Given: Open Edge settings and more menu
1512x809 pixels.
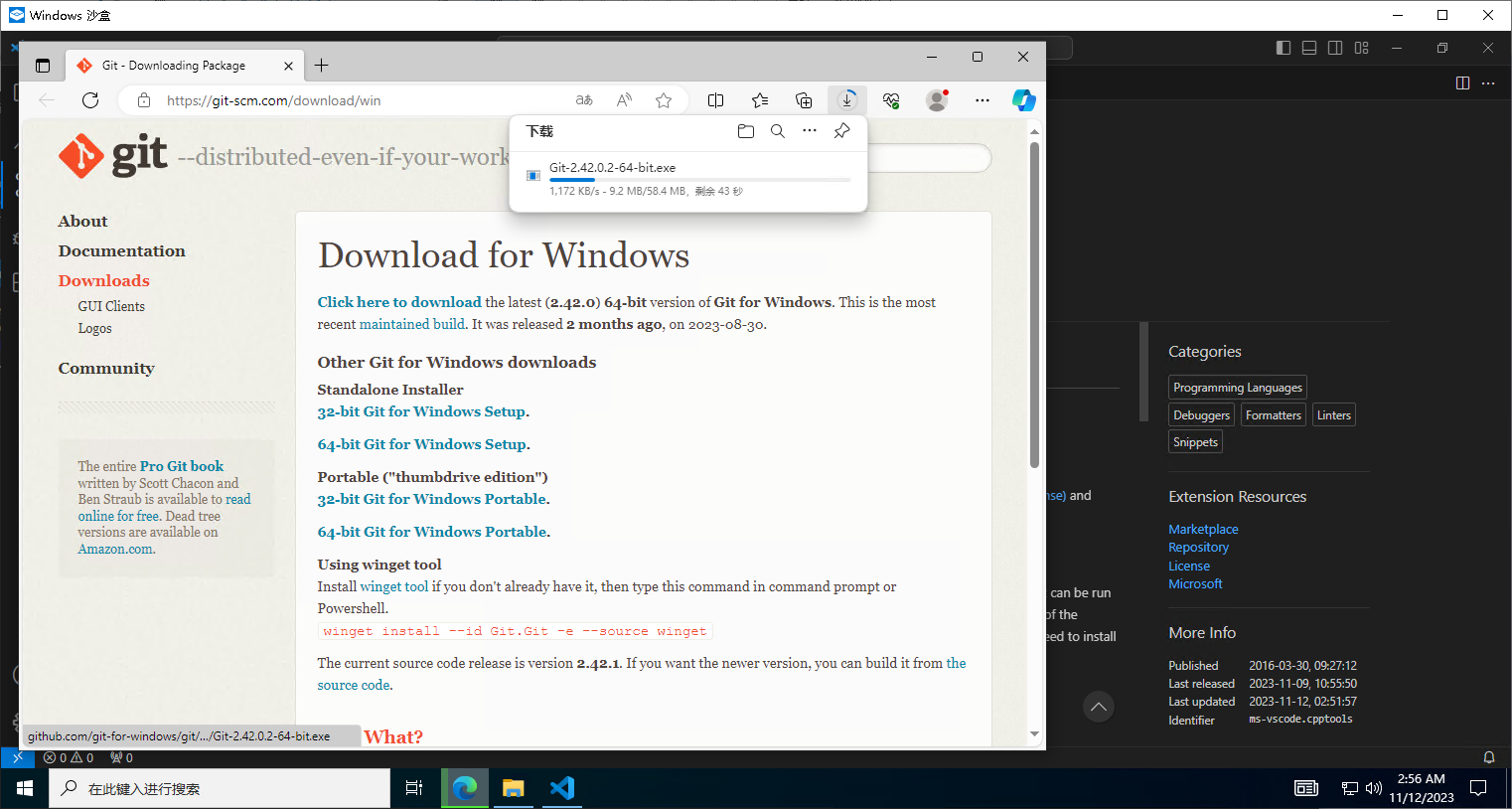Looking at the screenshot, I should (983, 100).
